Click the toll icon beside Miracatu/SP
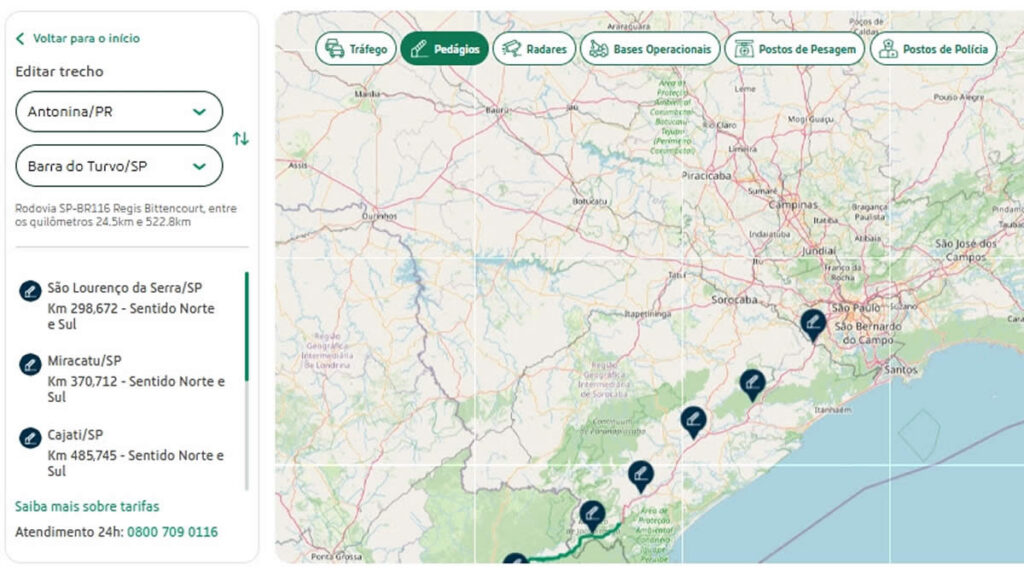The height and width of the screenshot is (576, 1024). [29, 364]
